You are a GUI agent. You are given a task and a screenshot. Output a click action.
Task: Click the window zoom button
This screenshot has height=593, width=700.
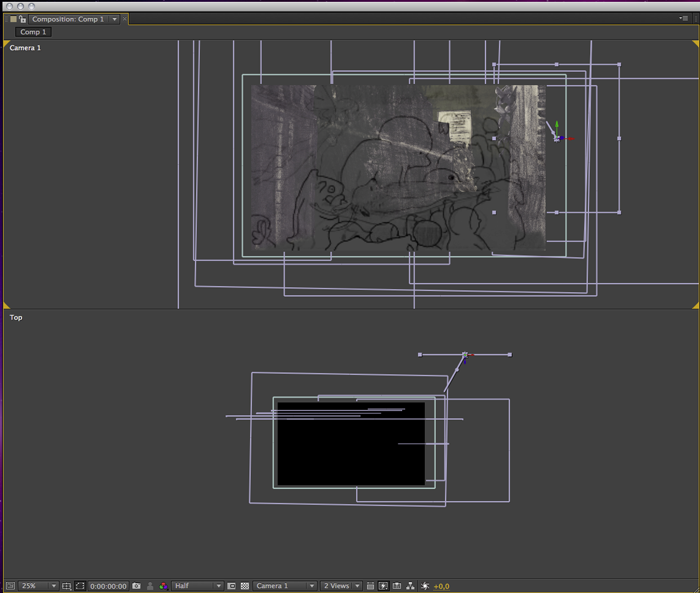coord(31,6)
